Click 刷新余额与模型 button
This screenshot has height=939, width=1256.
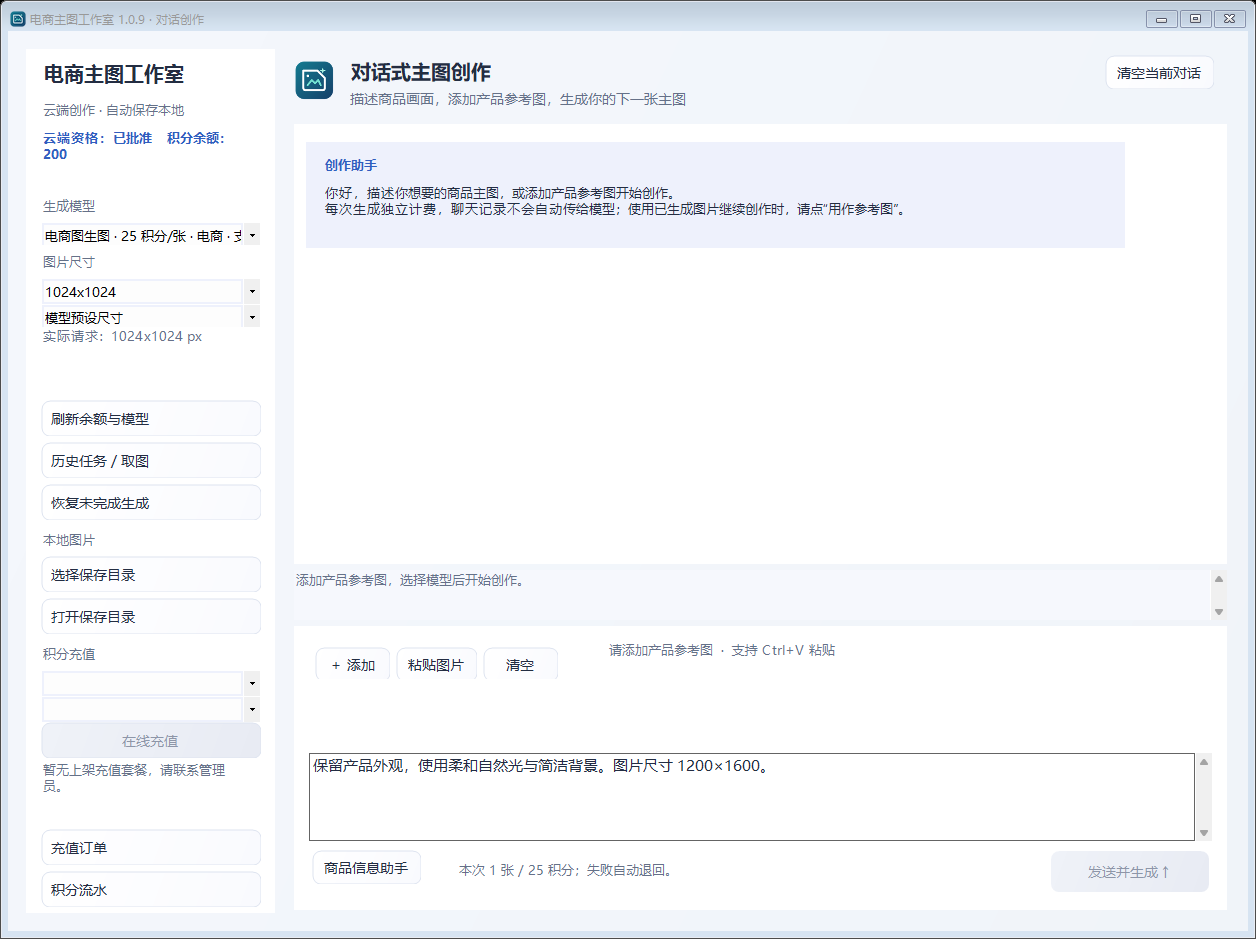(151, 419)
